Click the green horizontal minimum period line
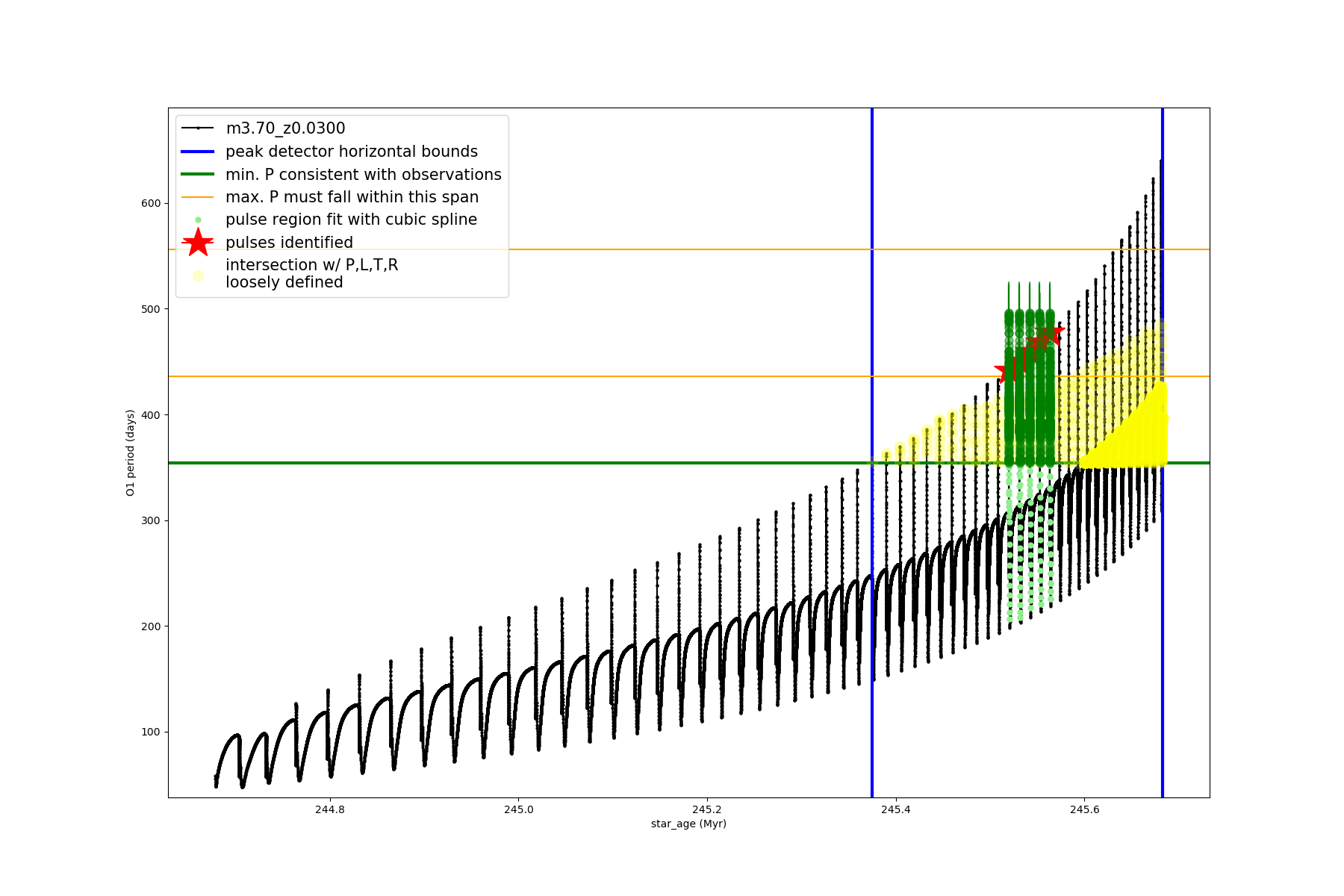 tap(523, 463)
